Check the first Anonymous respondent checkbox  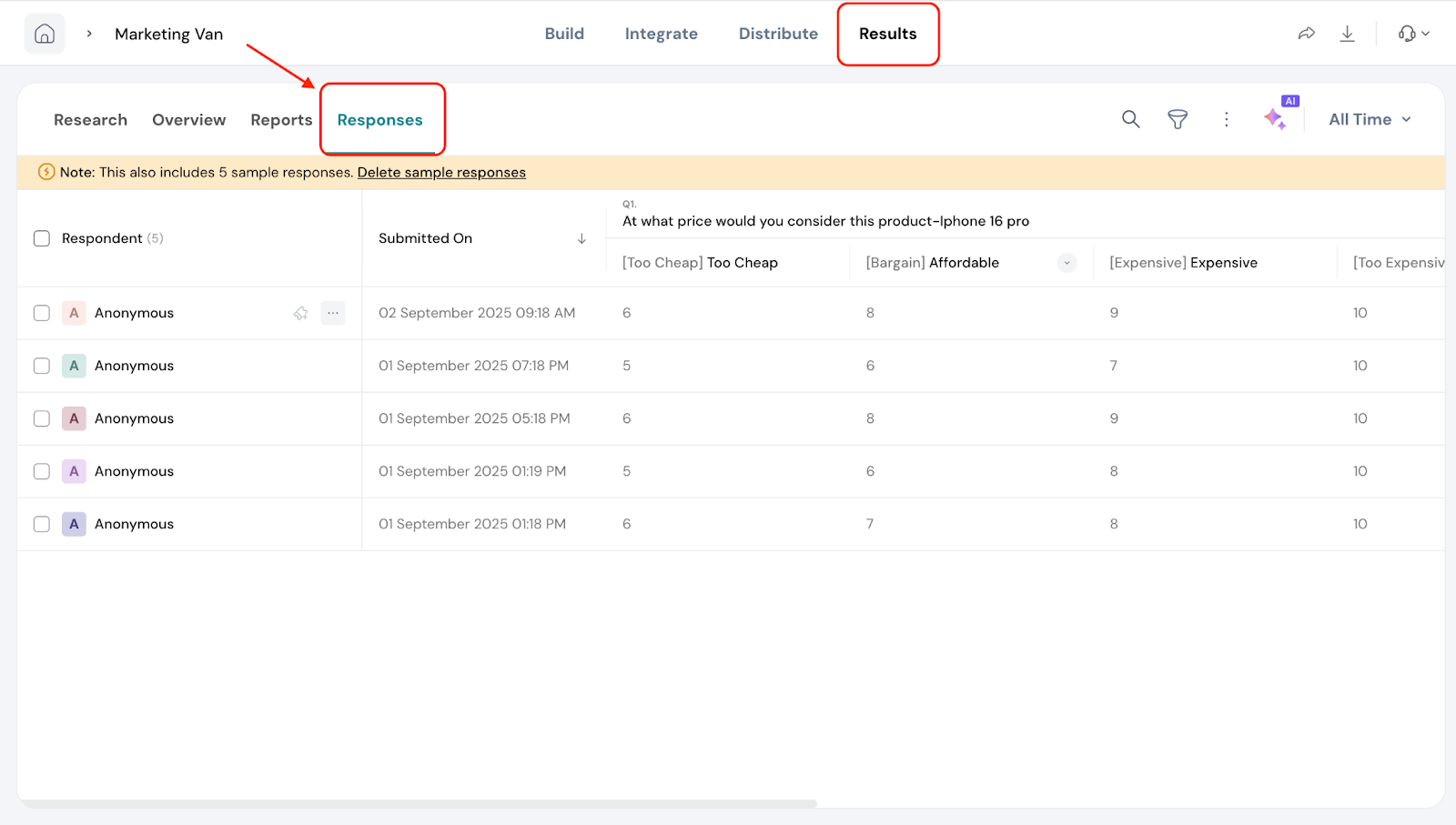click(42, 313)
